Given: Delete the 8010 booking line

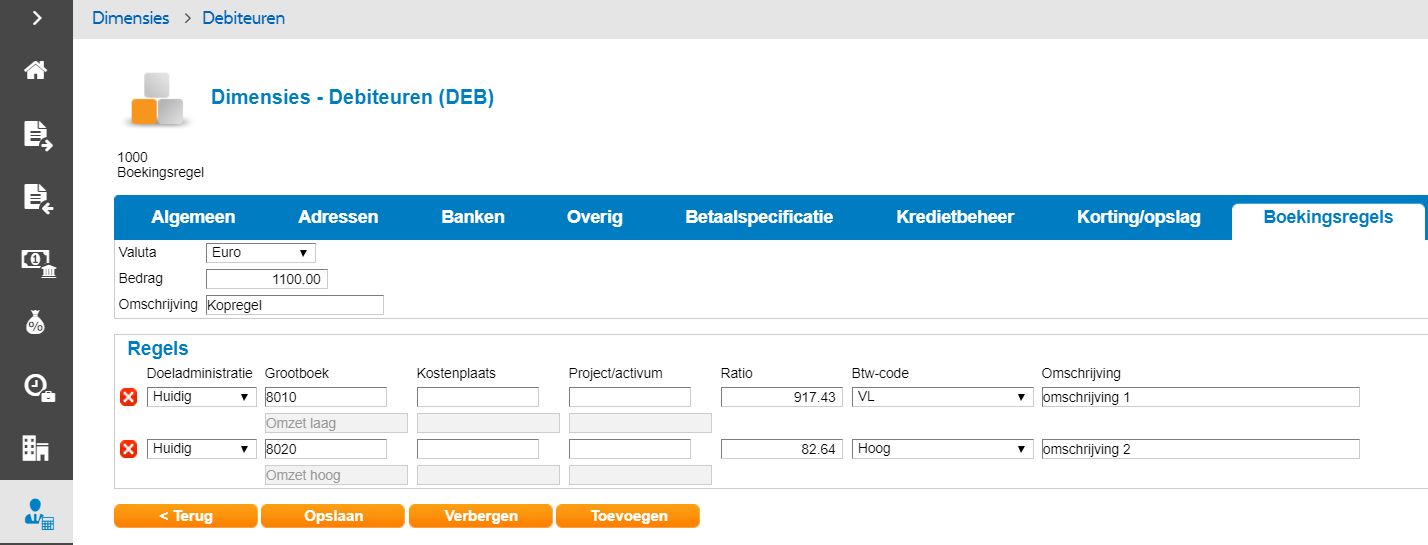Looking at the screenshot, I should click(128, 398).
